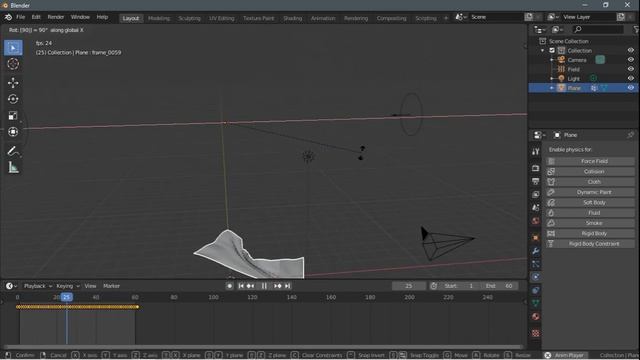Select the Annotate tool

(13, 151)
